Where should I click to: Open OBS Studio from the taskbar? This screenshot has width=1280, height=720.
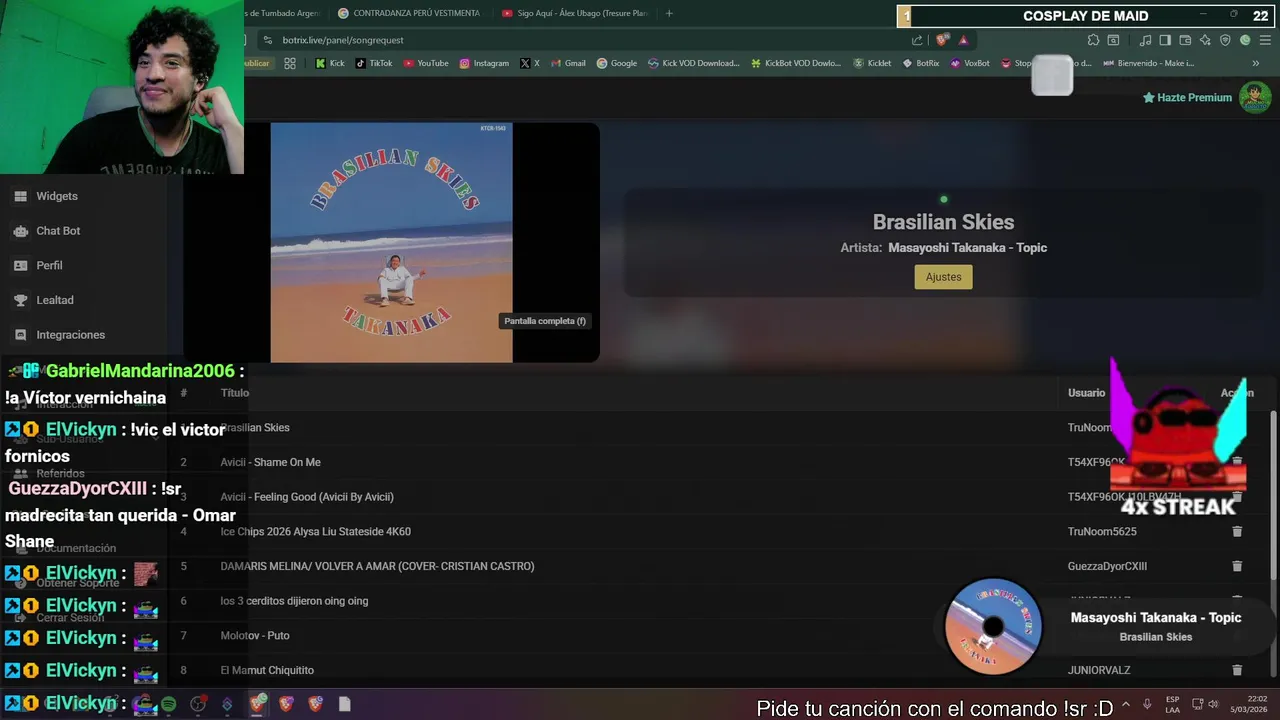(198, 704)
